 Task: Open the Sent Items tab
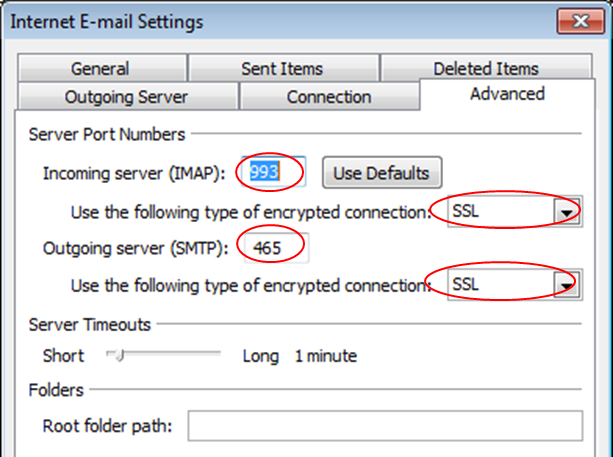[283, 68]
